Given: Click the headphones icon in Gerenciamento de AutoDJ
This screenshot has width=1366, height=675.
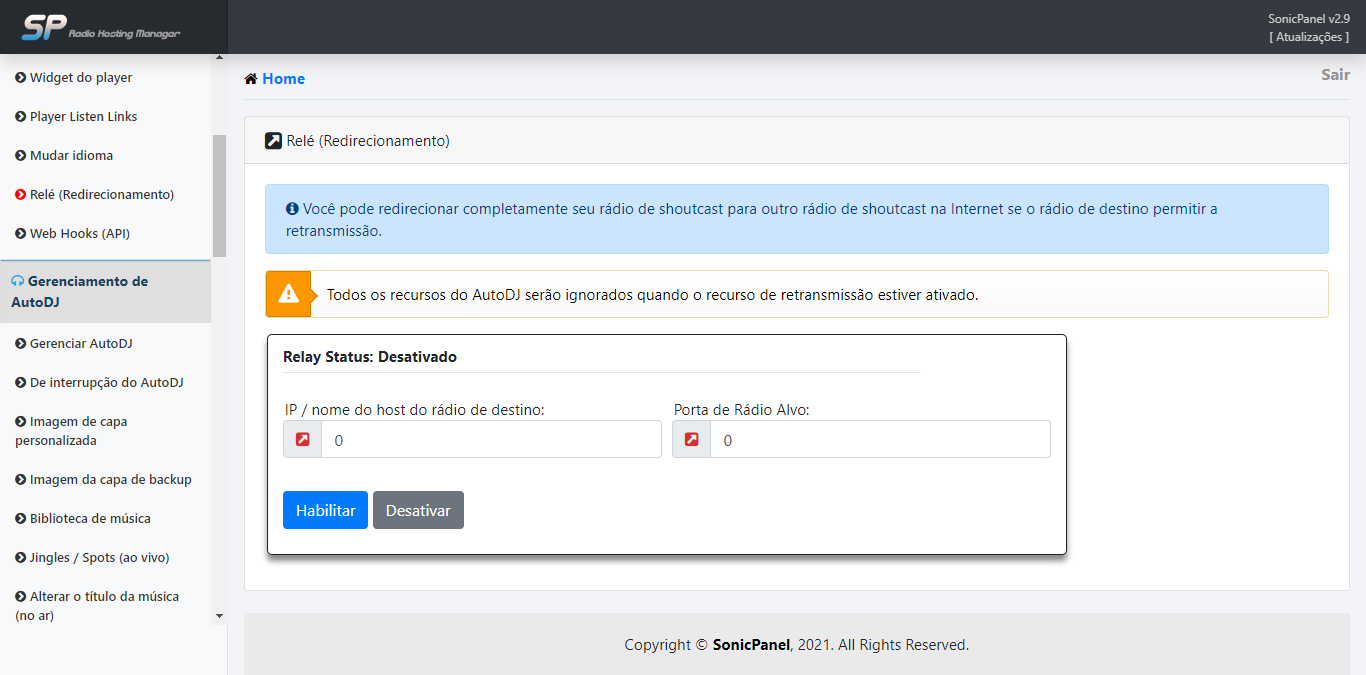Looking at the screenshot, I should [x=18, y=282].
